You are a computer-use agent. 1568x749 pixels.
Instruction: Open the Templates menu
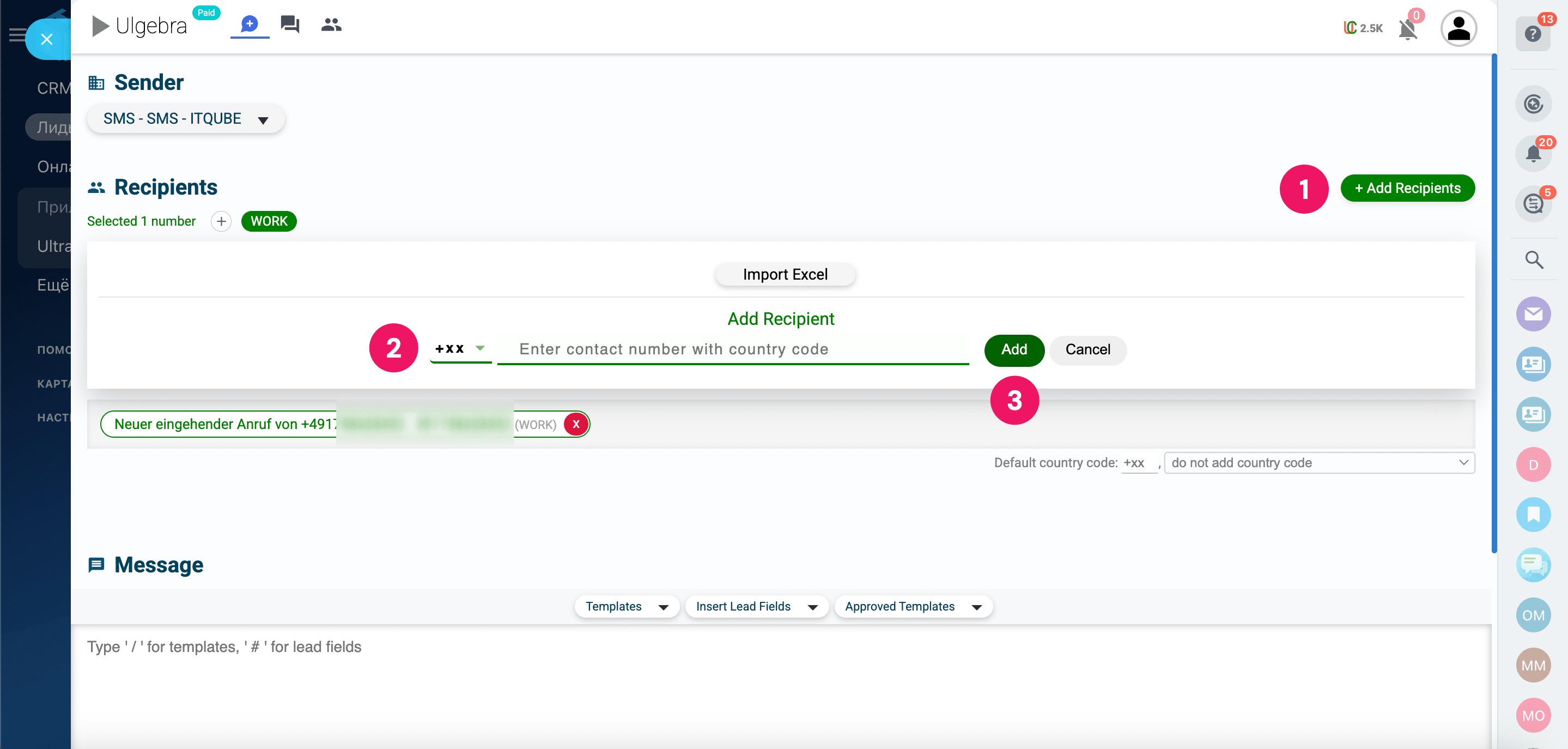coord(627,607)
